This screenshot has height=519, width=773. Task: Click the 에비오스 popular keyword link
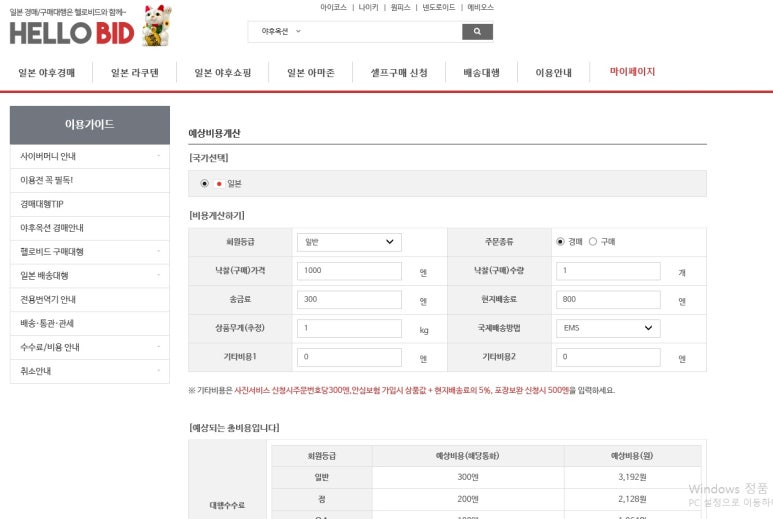point(481,7)
